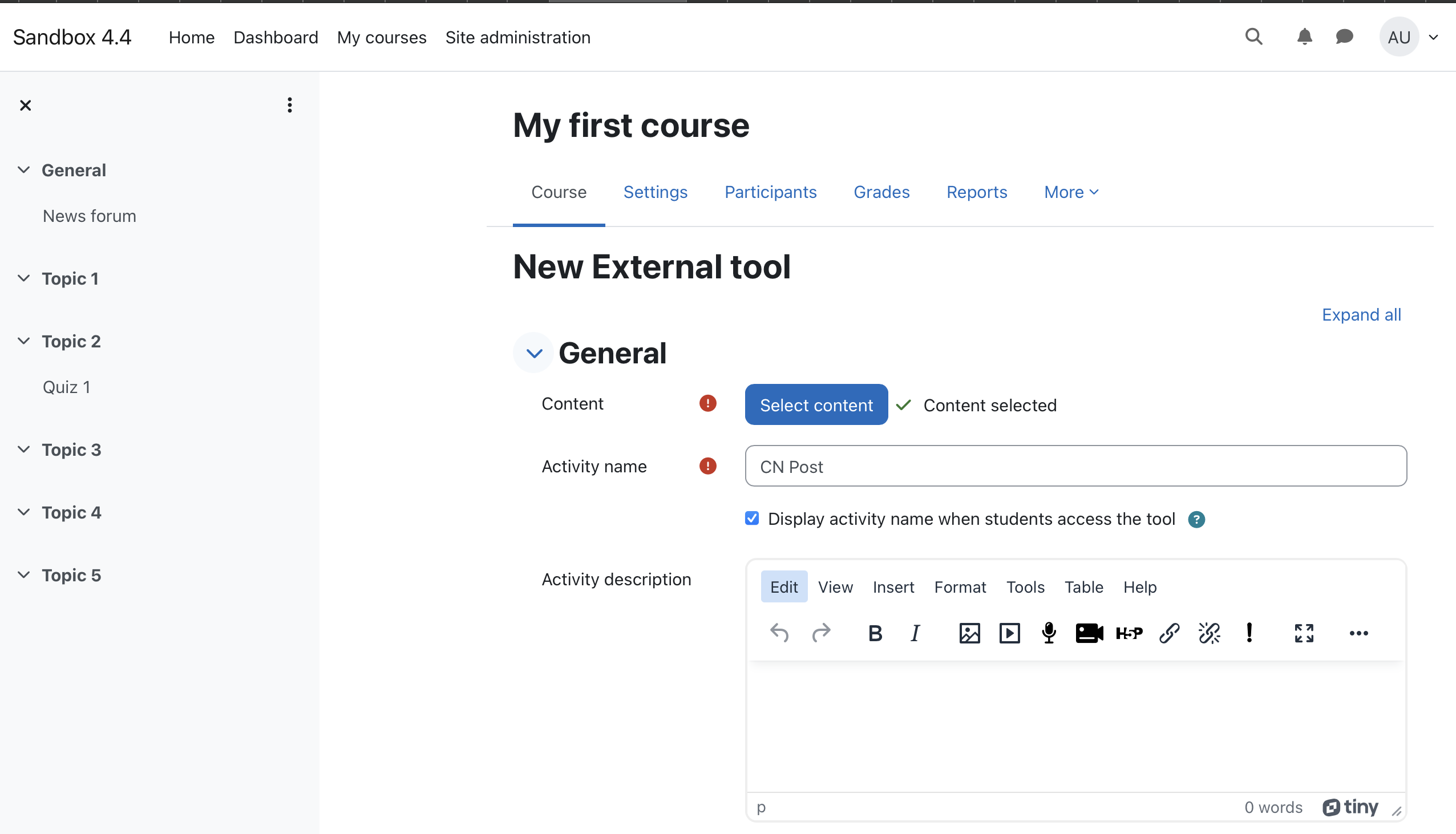Insert multimedia file in editor
This screenshot has width=1456, height=834.
point(1009,633)
